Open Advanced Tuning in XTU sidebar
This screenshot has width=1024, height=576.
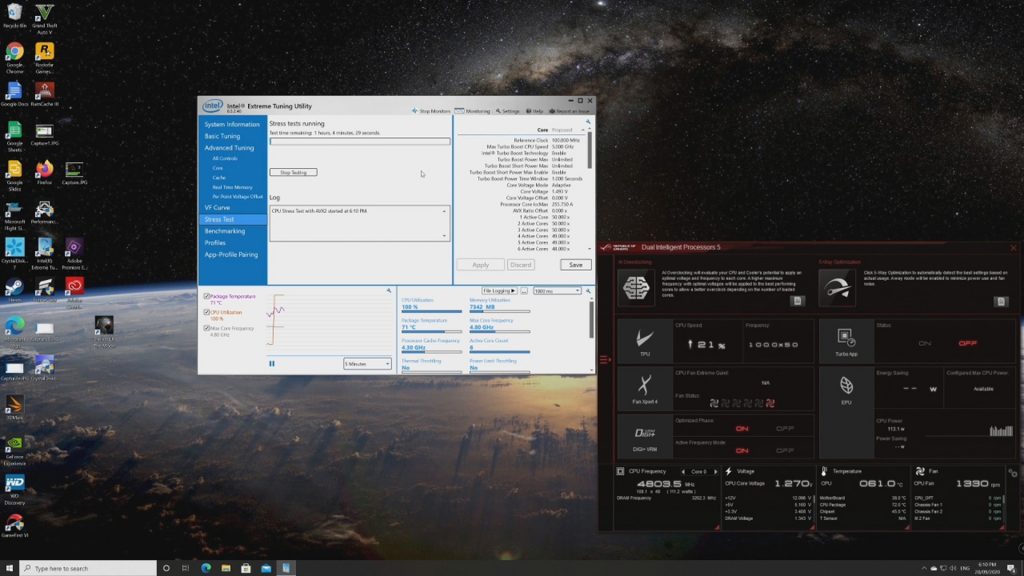click(x=229, y=148)
